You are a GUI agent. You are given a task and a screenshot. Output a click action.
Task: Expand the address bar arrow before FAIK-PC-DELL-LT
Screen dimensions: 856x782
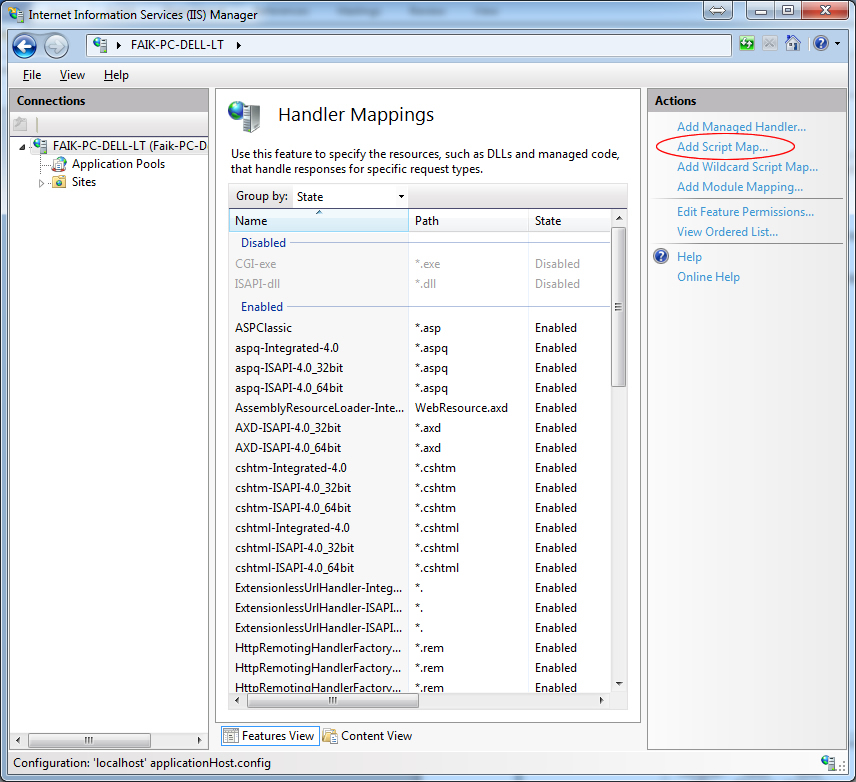point(118,45)
